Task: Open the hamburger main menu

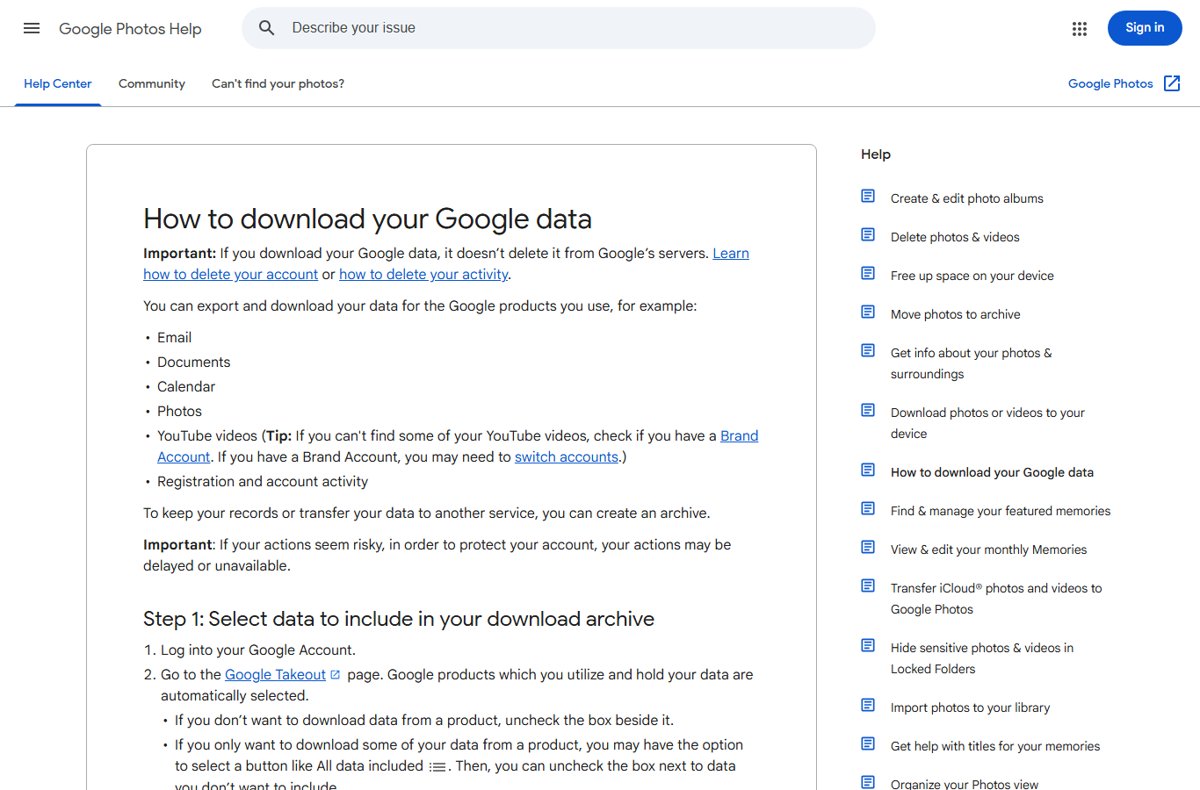Action: coord(32,28)
